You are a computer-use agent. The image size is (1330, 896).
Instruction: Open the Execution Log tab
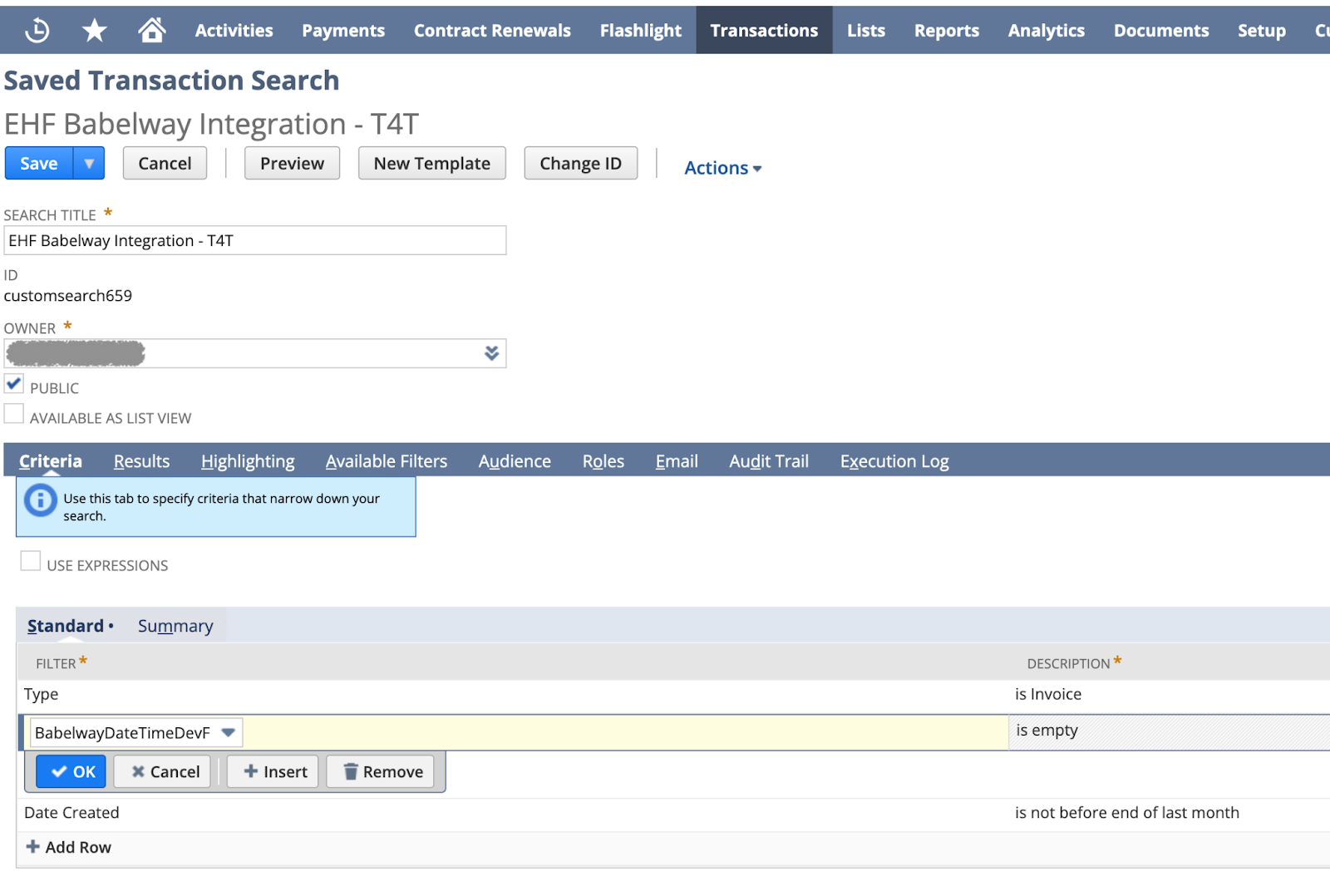click(x=894, y=461)
